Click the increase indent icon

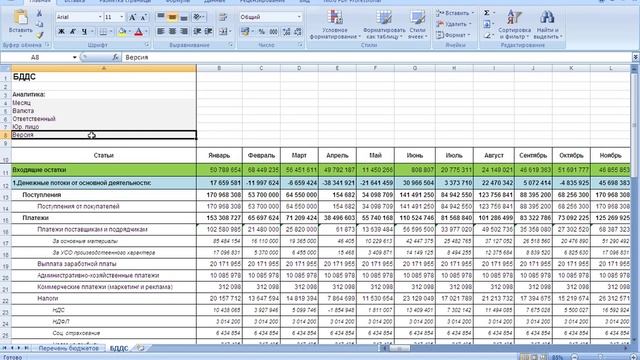click(x=209, y=31)
